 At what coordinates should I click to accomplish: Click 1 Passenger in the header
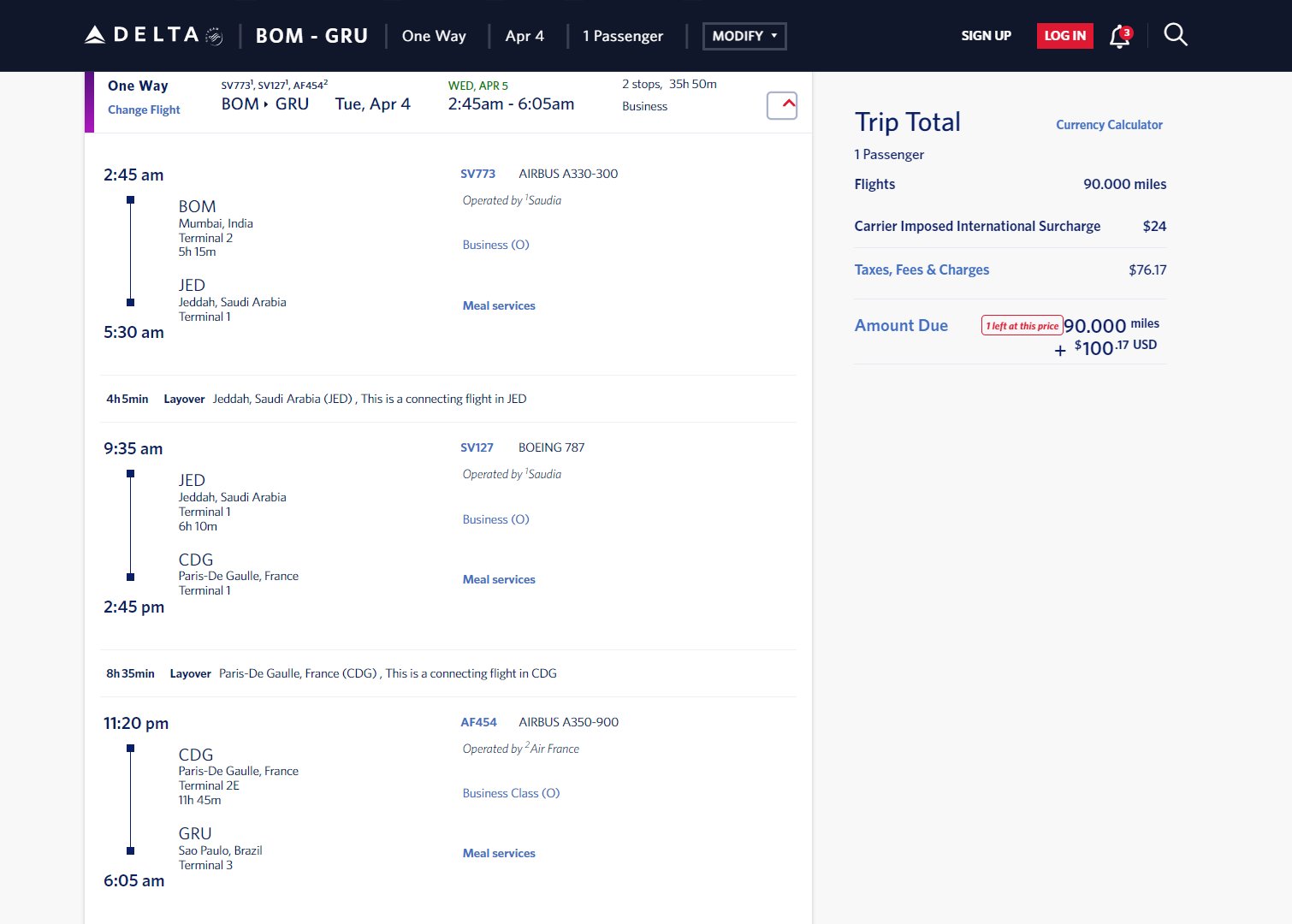point(623,36)
